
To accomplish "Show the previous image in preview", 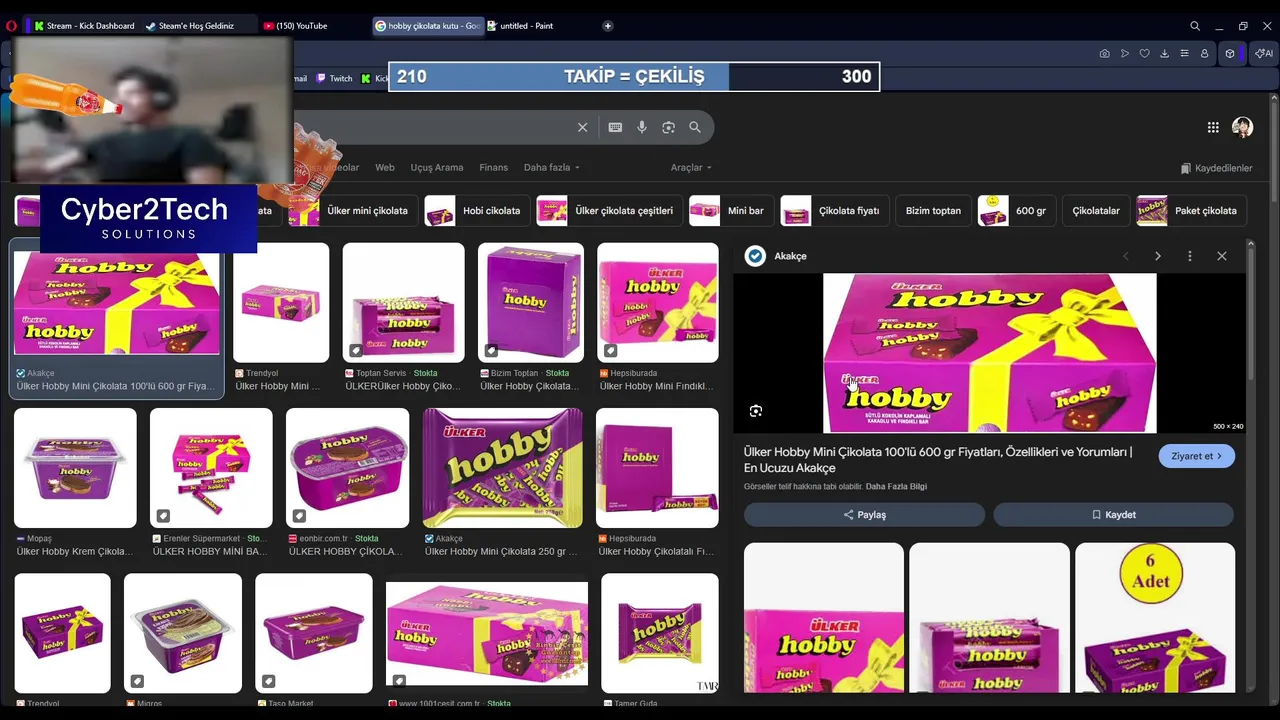I will 1126,256.
